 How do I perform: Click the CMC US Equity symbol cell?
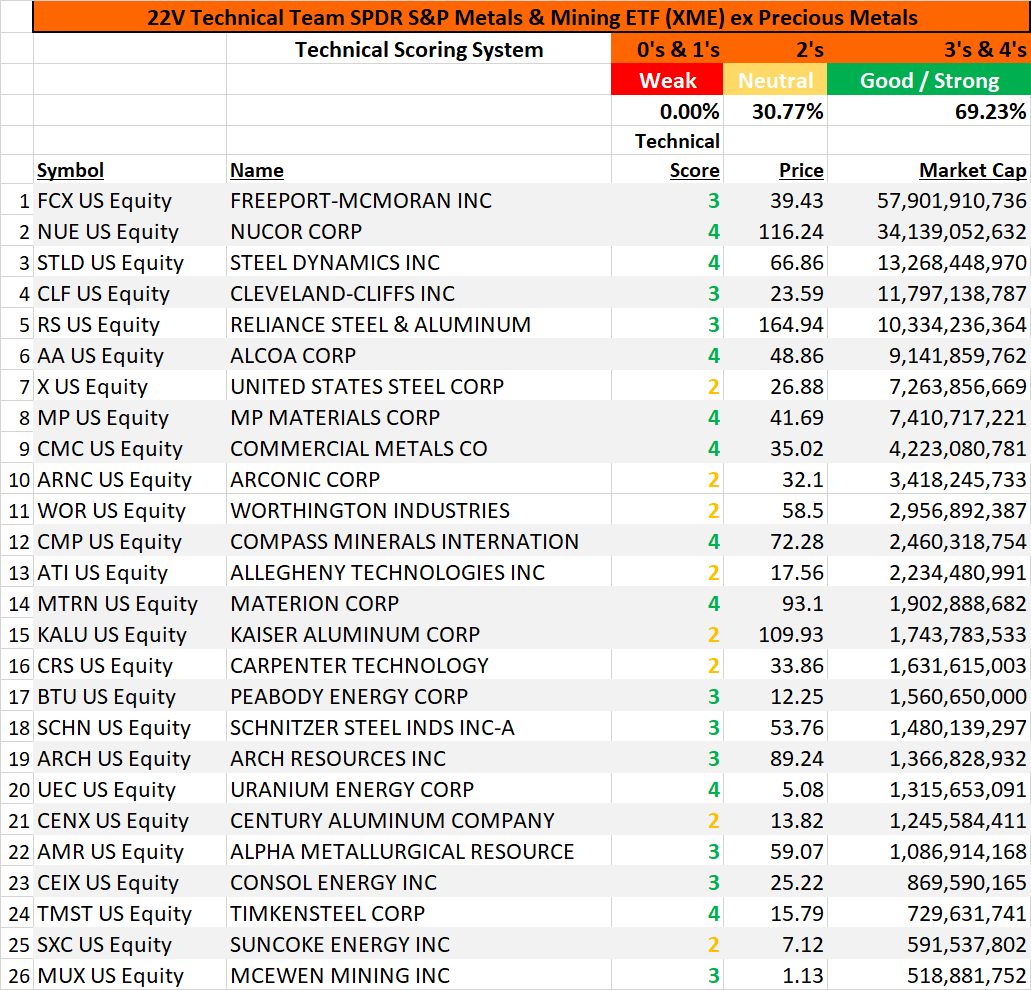pyautogui.click(x=130, y=448)
